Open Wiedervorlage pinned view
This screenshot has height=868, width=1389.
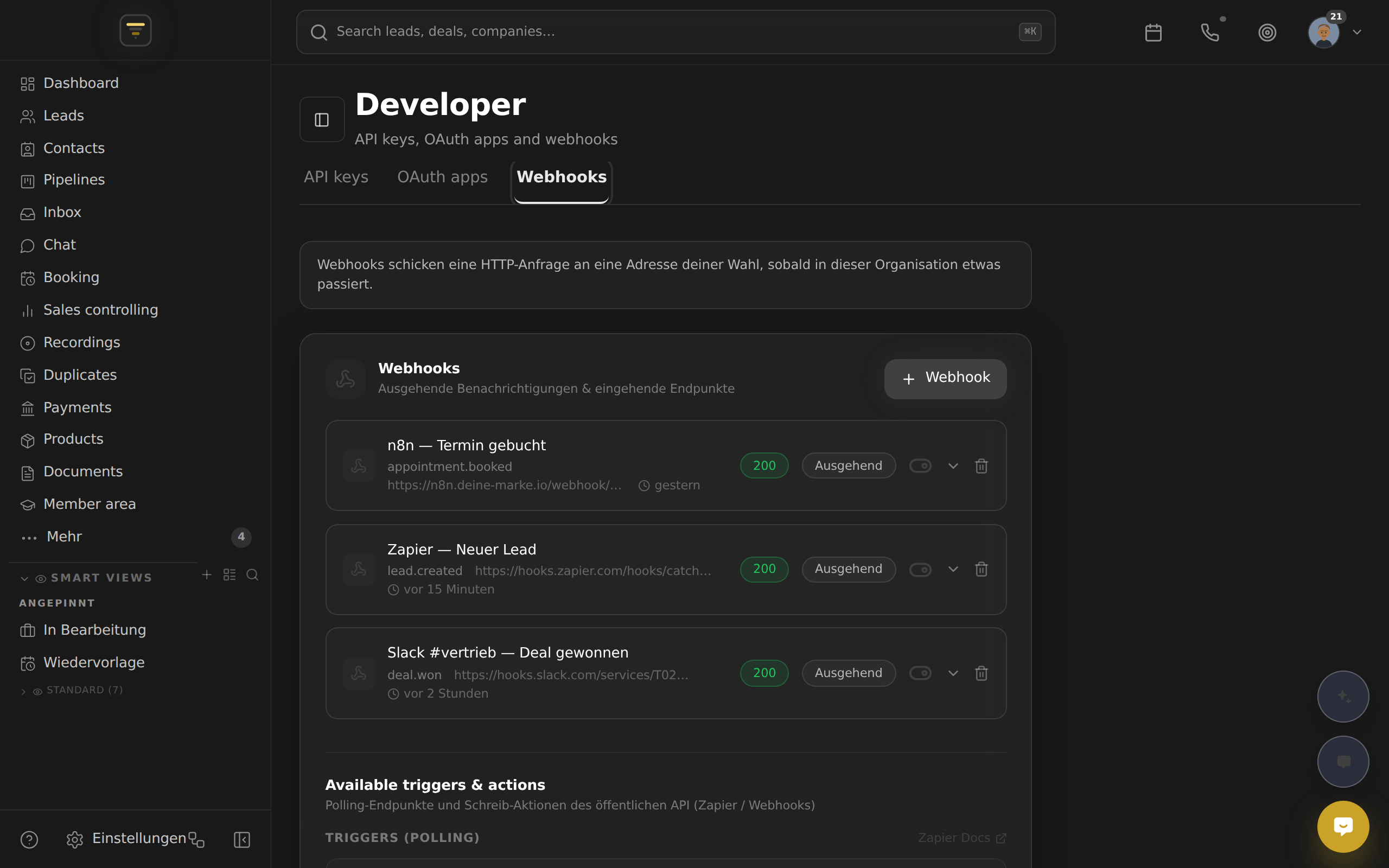click(136, 662)
